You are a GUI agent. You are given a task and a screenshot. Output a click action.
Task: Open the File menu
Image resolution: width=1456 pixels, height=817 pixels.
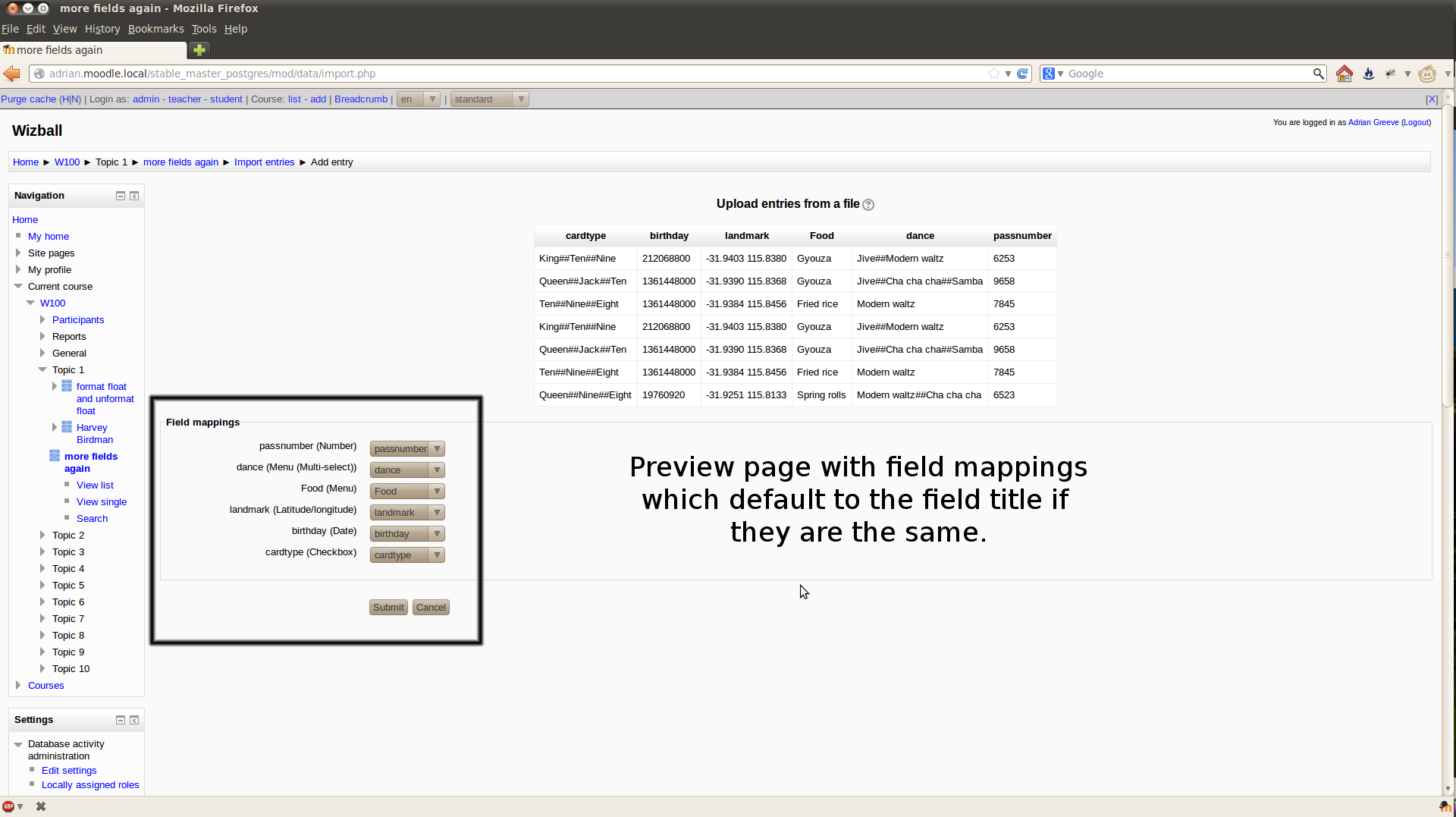[10, 29]
